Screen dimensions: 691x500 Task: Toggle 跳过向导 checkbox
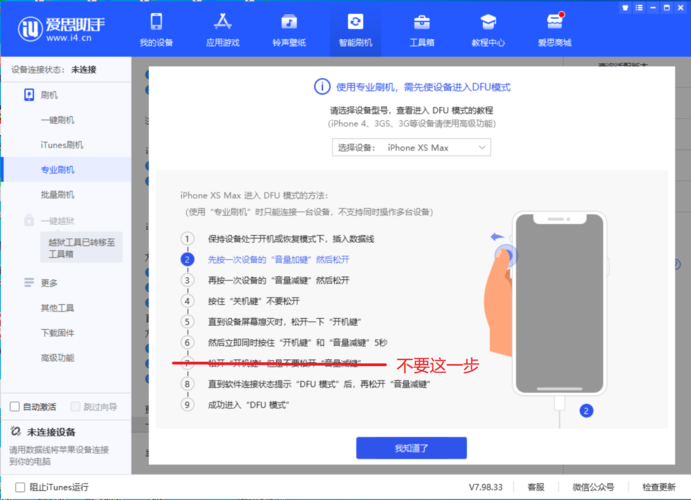[x=75, y=406]
